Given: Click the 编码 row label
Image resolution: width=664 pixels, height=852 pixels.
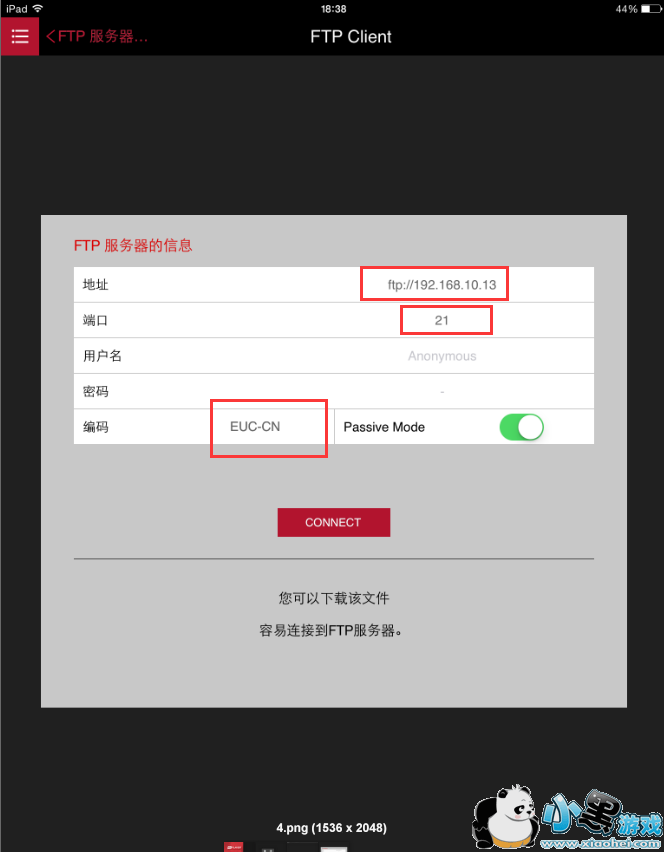Looking at the screenshot, I should [x=96, y=427].
